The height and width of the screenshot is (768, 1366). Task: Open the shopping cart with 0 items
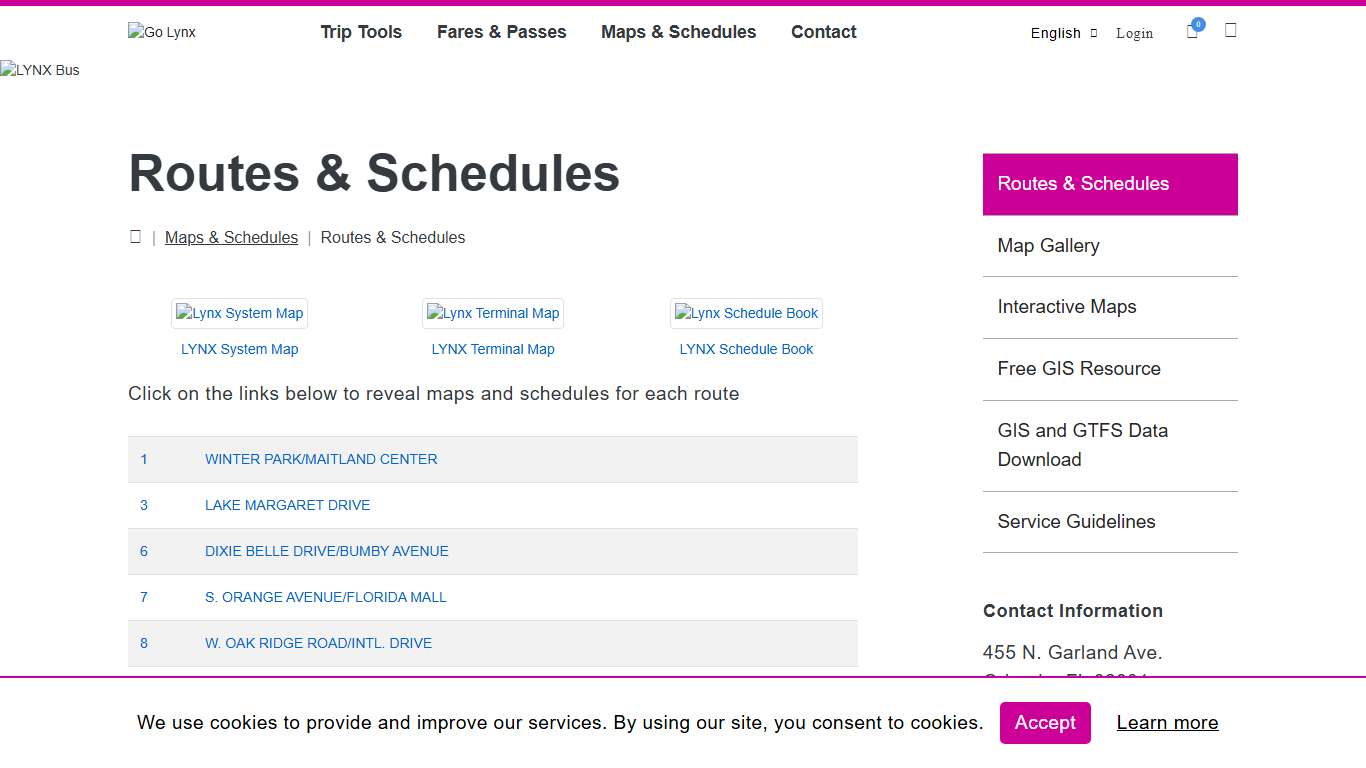(1191, 31)
